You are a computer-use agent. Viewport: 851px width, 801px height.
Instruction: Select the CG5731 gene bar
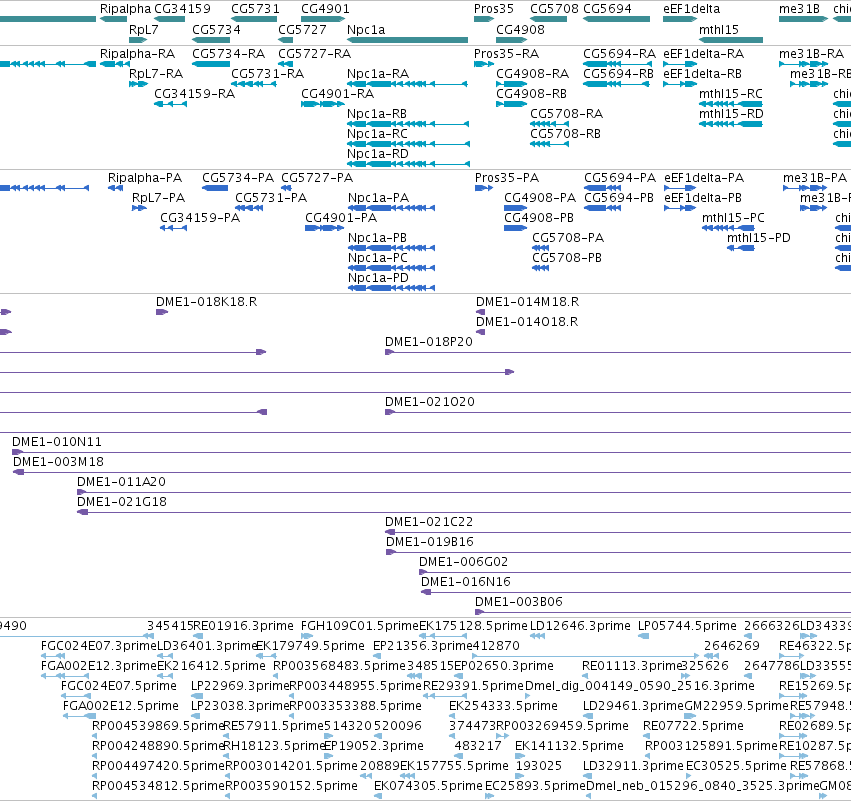(x=254, y=19)
